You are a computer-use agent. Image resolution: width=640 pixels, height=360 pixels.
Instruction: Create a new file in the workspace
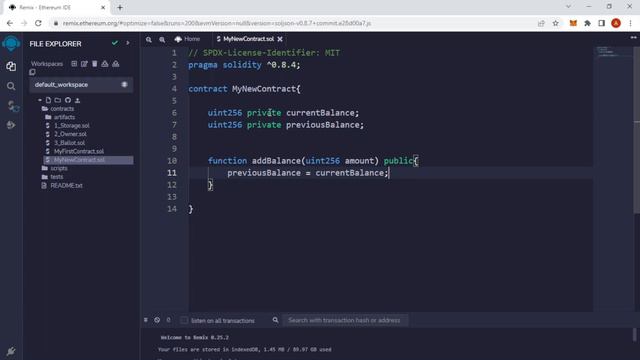point(48,100)
